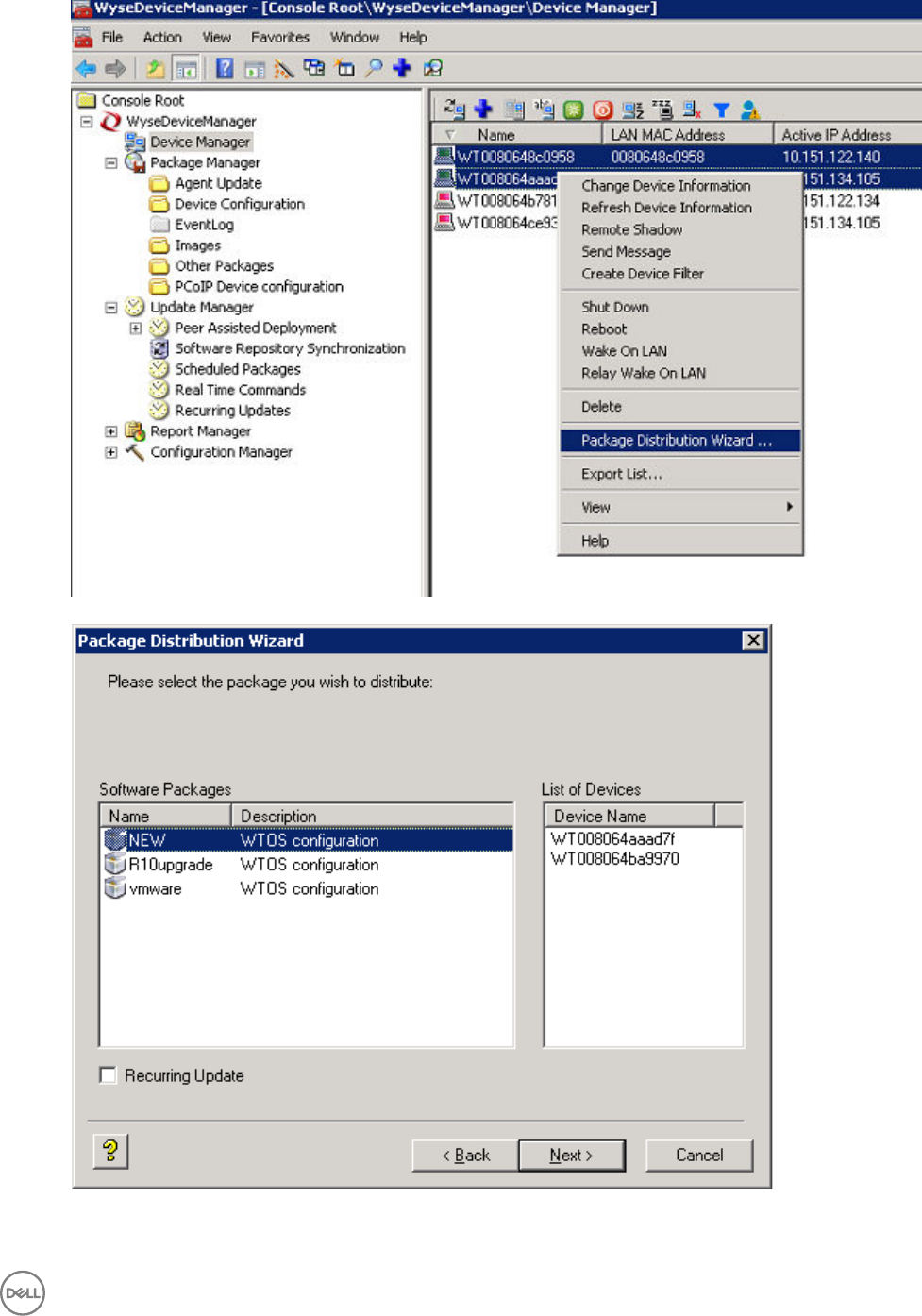The image size is (922, 1316).
Task: Expand the Configuration Manager tree node
Action: click(111, 452)
